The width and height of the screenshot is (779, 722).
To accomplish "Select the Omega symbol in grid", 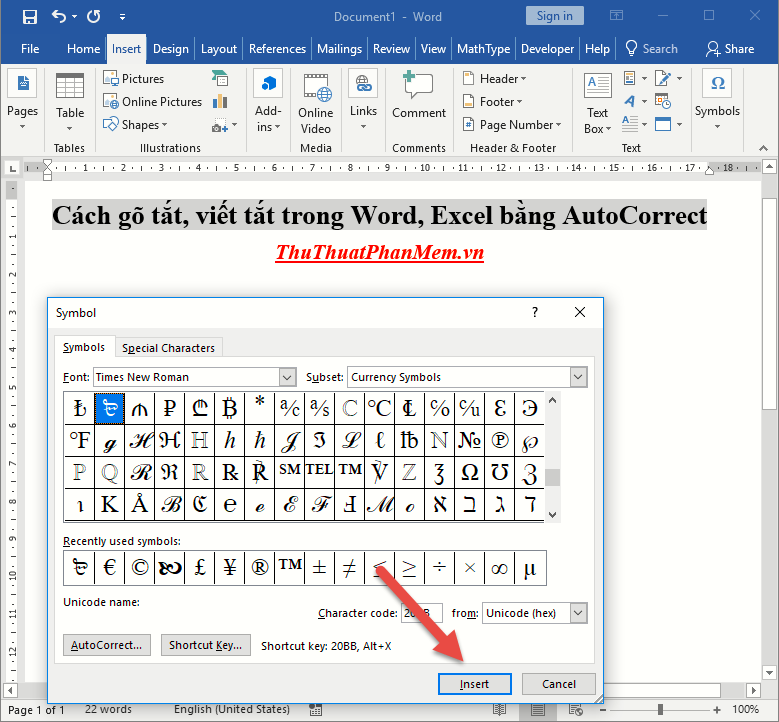I will coord(469,472).
